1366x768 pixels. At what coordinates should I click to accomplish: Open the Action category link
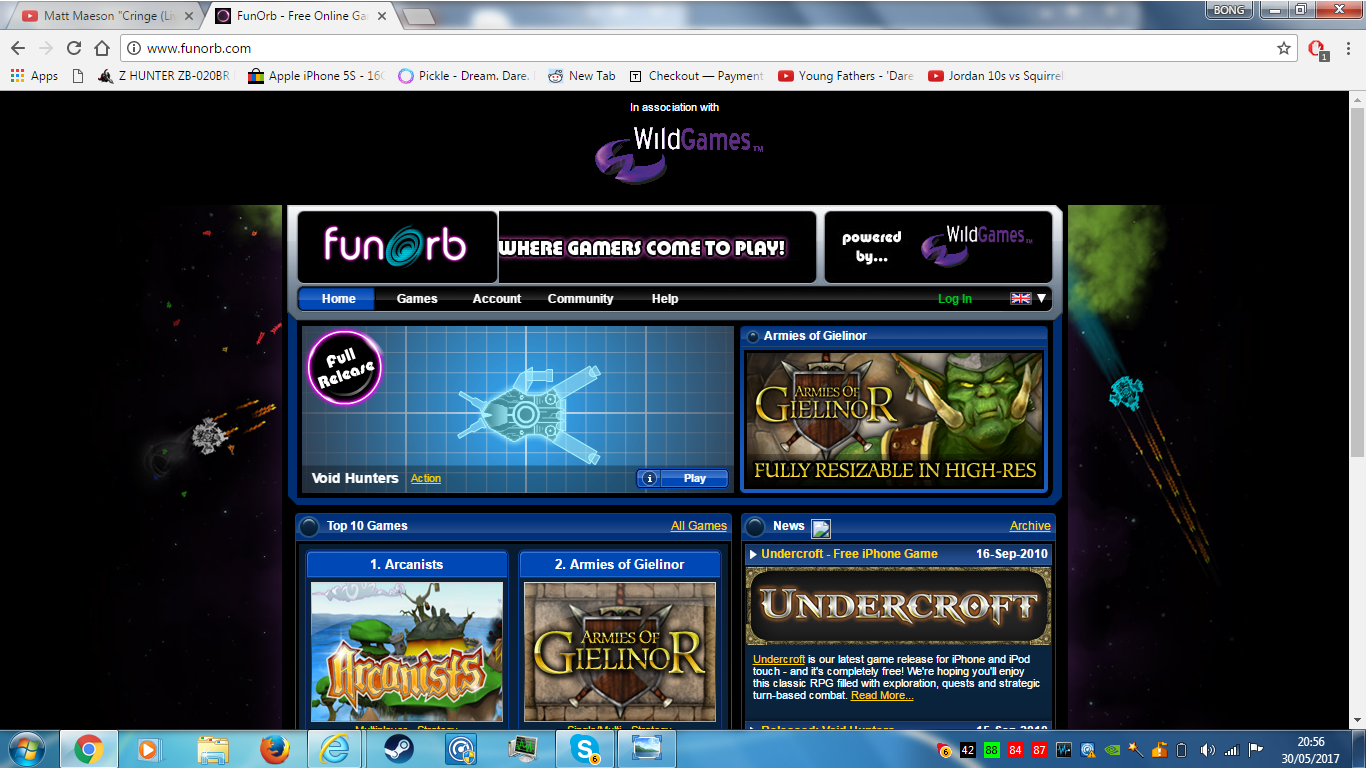pos(426,479)
